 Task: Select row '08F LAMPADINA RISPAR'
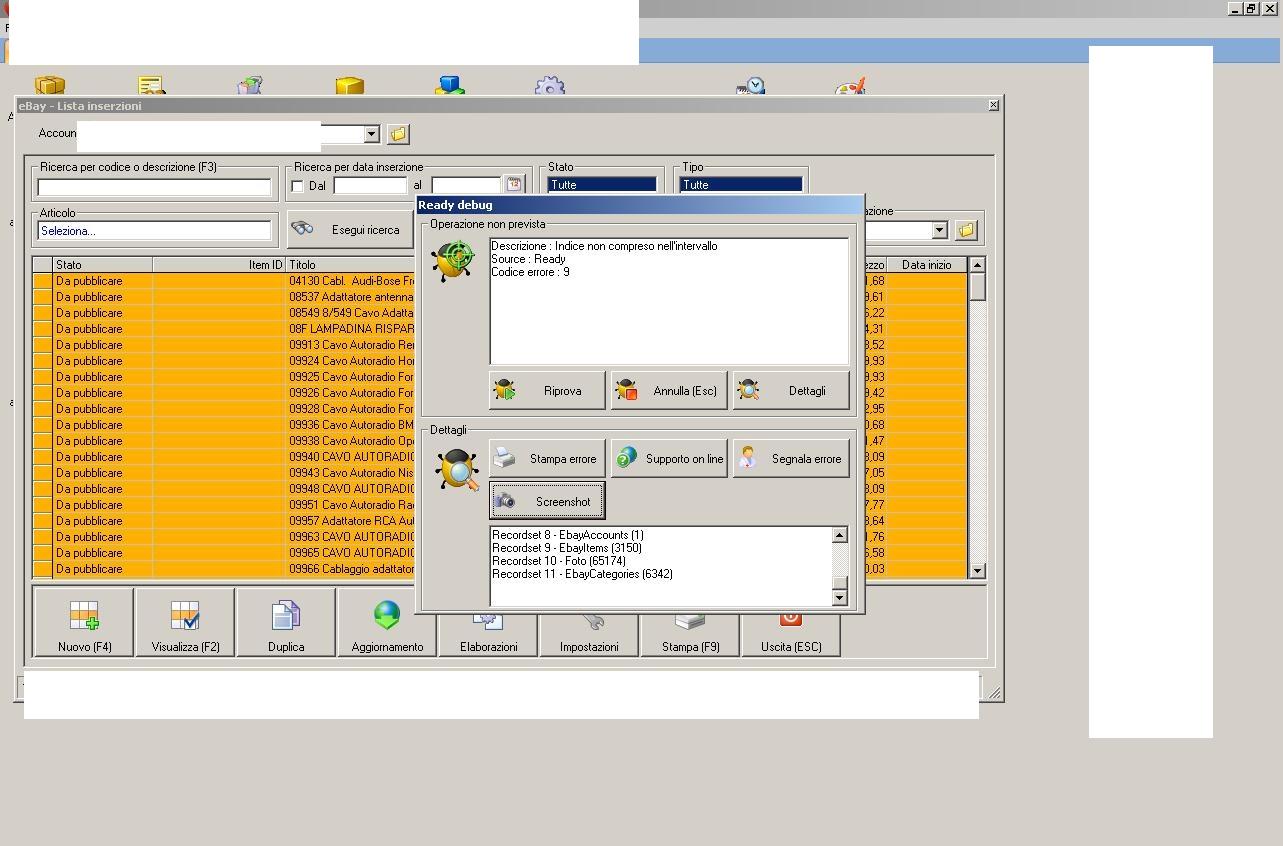223,329
